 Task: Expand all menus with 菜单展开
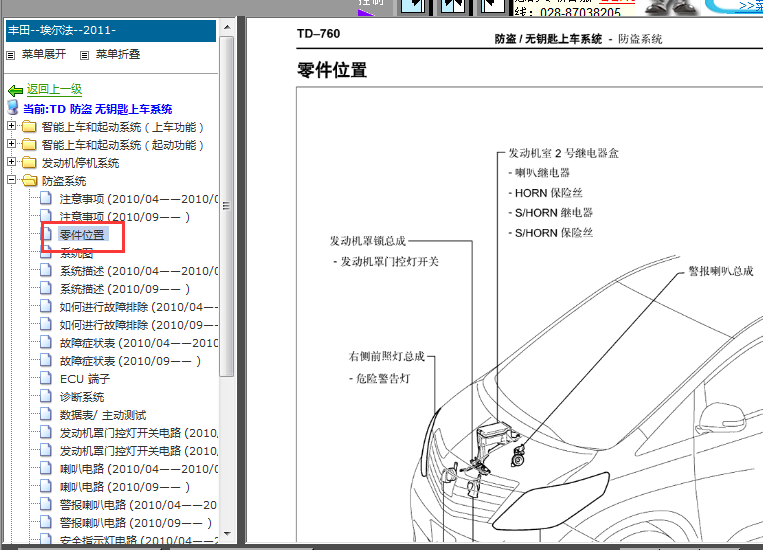coord(43,54)
